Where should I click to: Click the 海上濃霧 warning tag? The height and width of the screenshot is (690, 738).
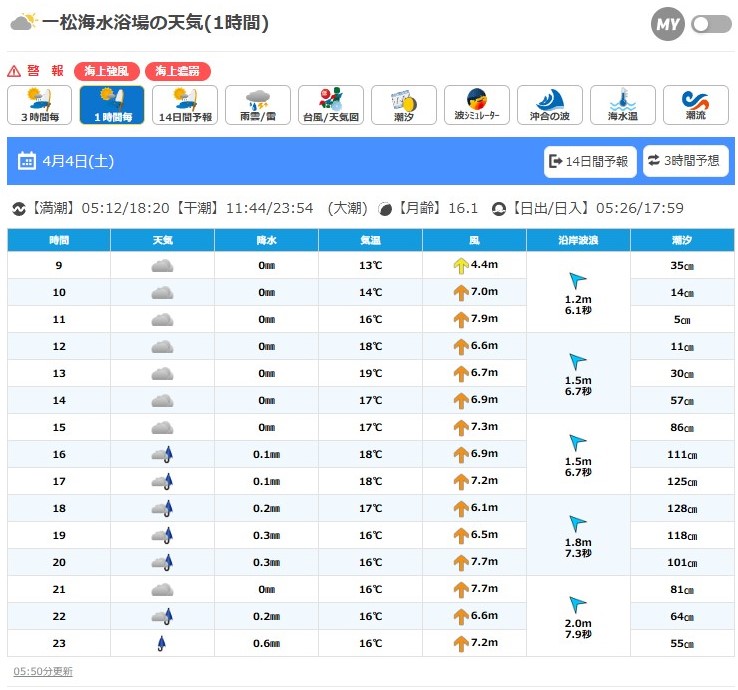point(178,71)
